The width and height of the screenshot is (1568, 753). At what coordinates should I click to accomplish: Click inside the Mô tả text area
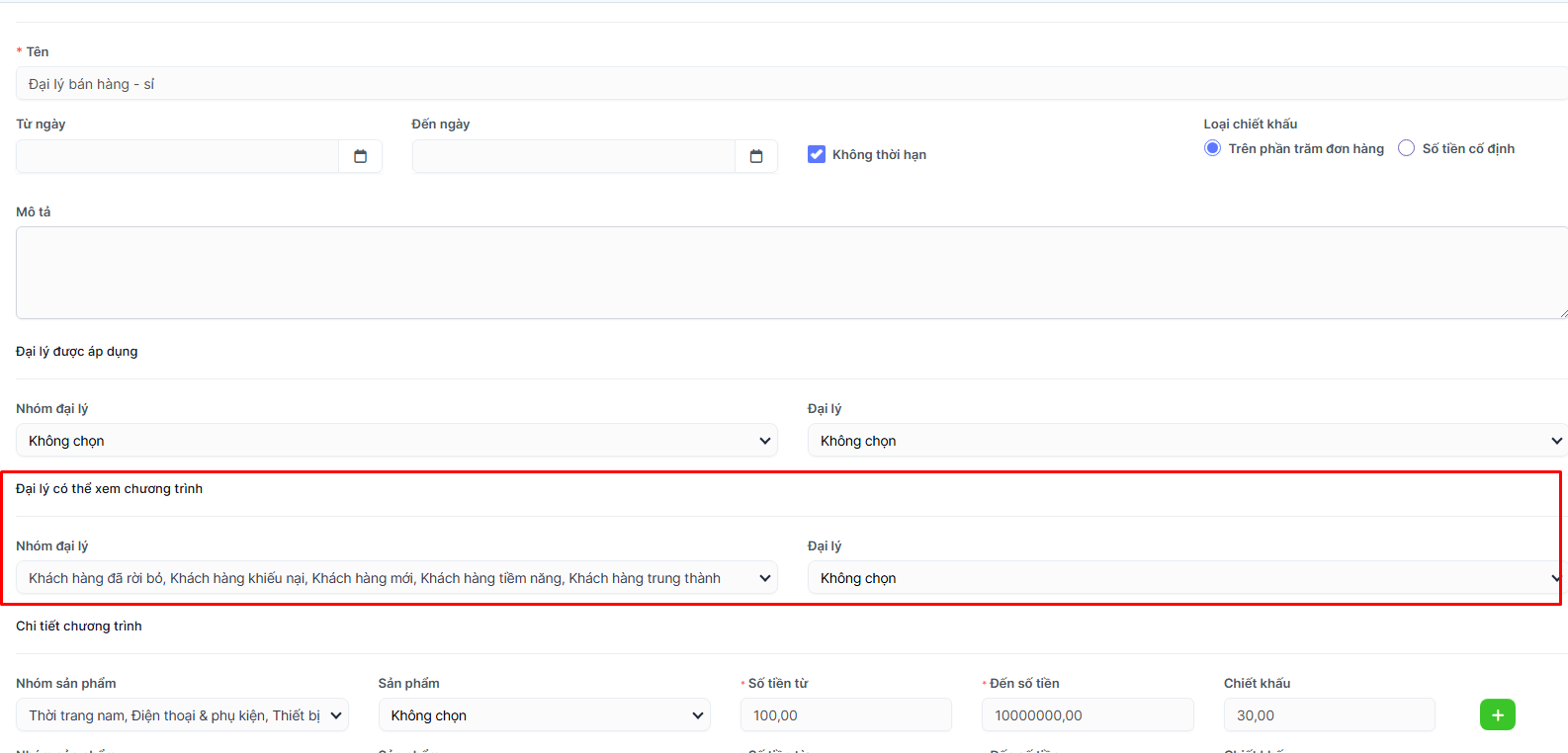pyautogui.click(x=791, y=273)
